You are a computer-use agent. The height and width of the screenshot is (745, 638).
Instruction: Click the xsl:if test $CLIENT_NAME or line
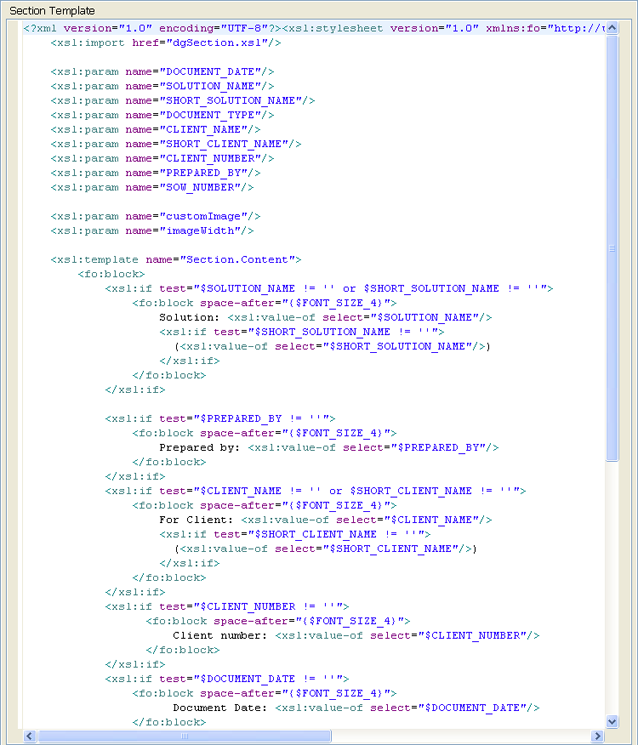pos(315,491)
